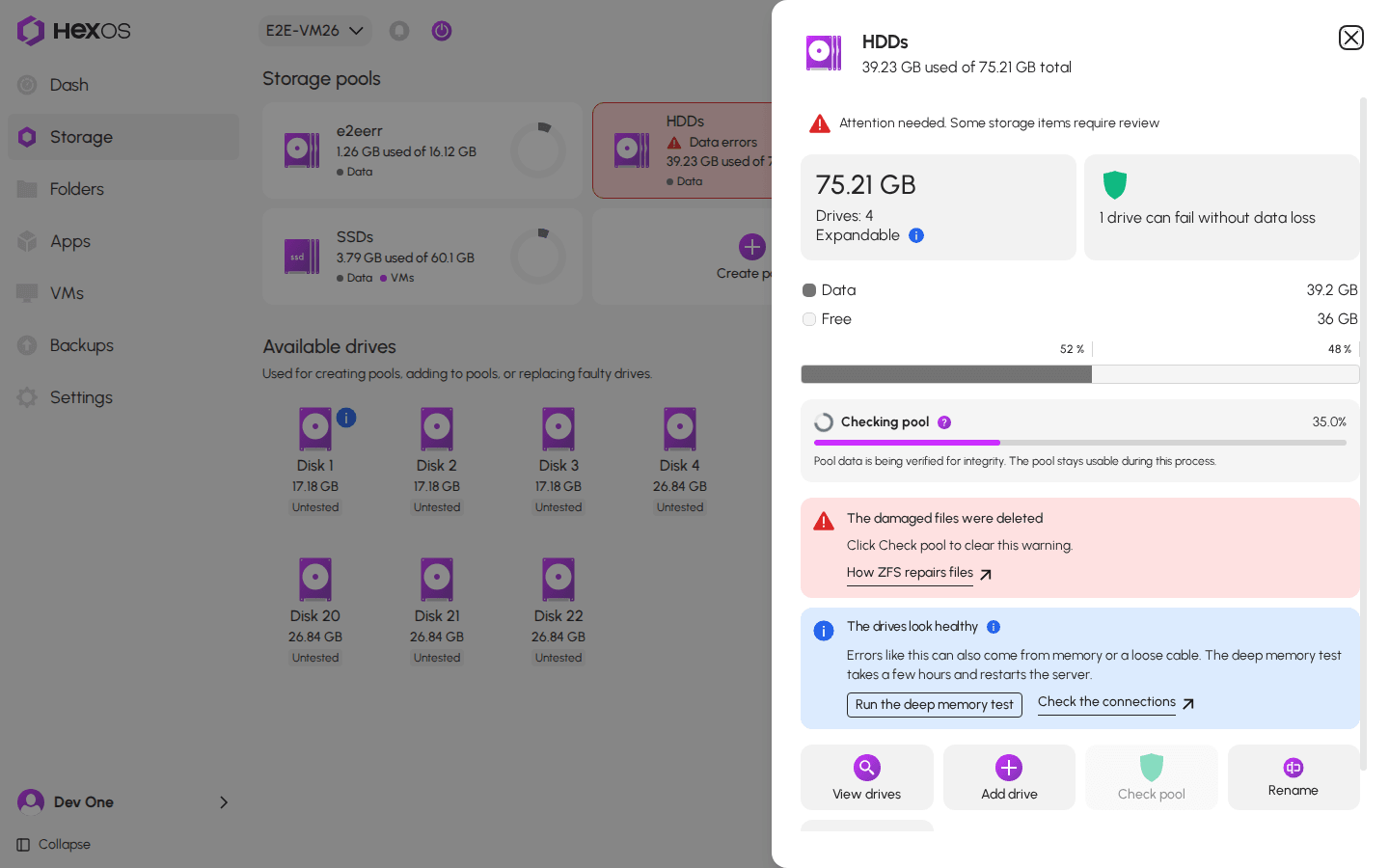Viewport: 1389px width, 868px height.
Task: Navigate to Folders
Action: point(123,189)
